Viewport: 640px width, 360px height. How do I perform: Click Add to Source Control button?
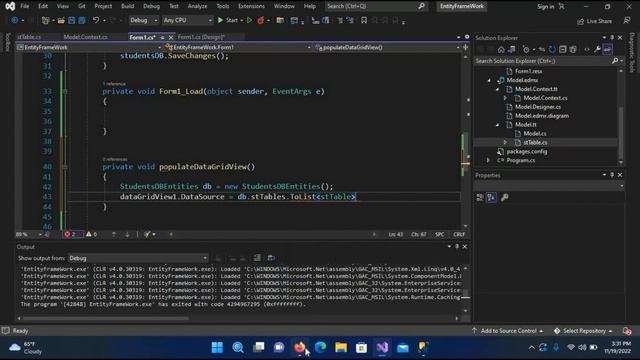pos(508,331)
